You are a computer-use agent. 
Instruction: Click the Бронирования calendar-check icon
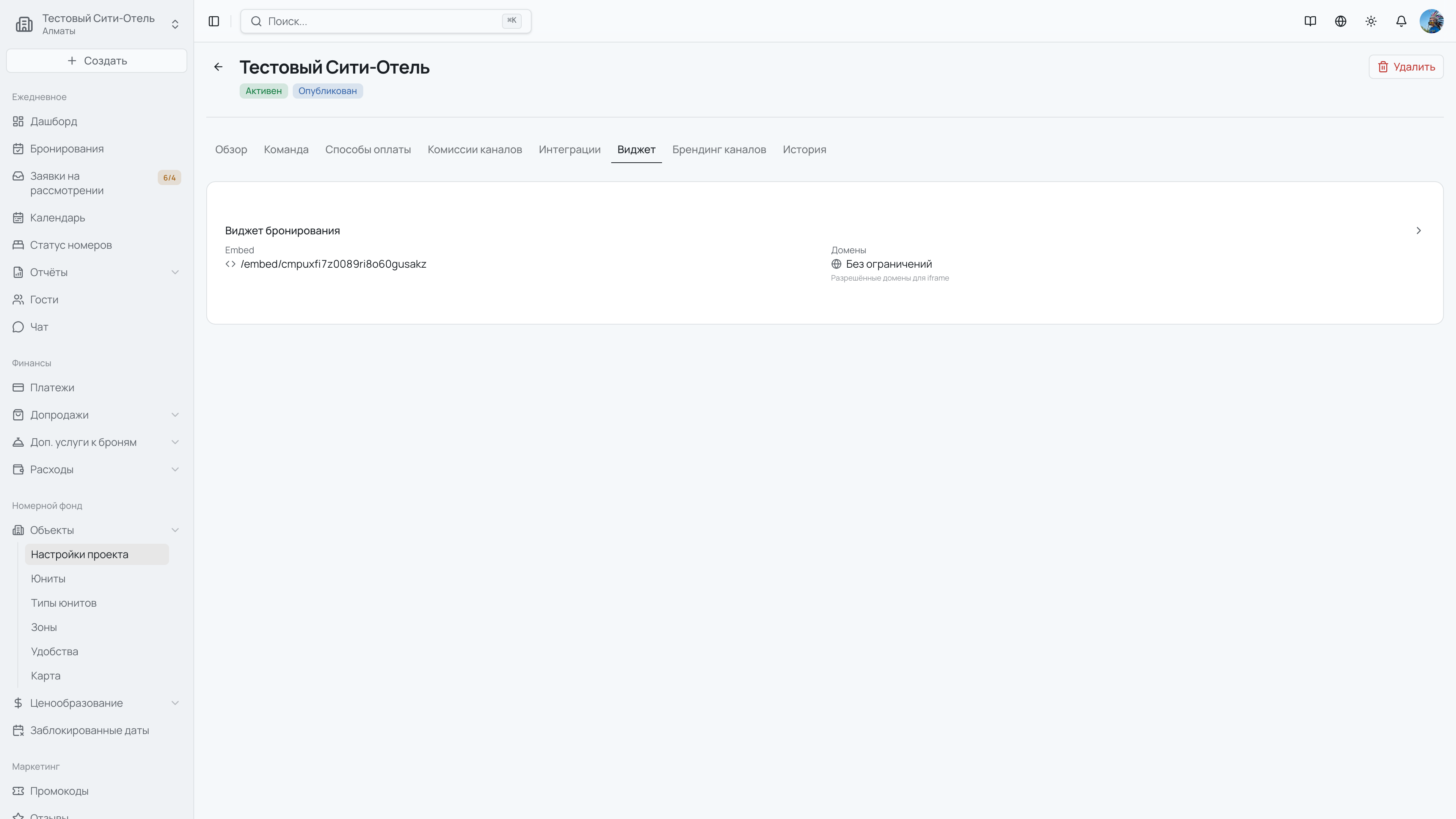[18, 149]
